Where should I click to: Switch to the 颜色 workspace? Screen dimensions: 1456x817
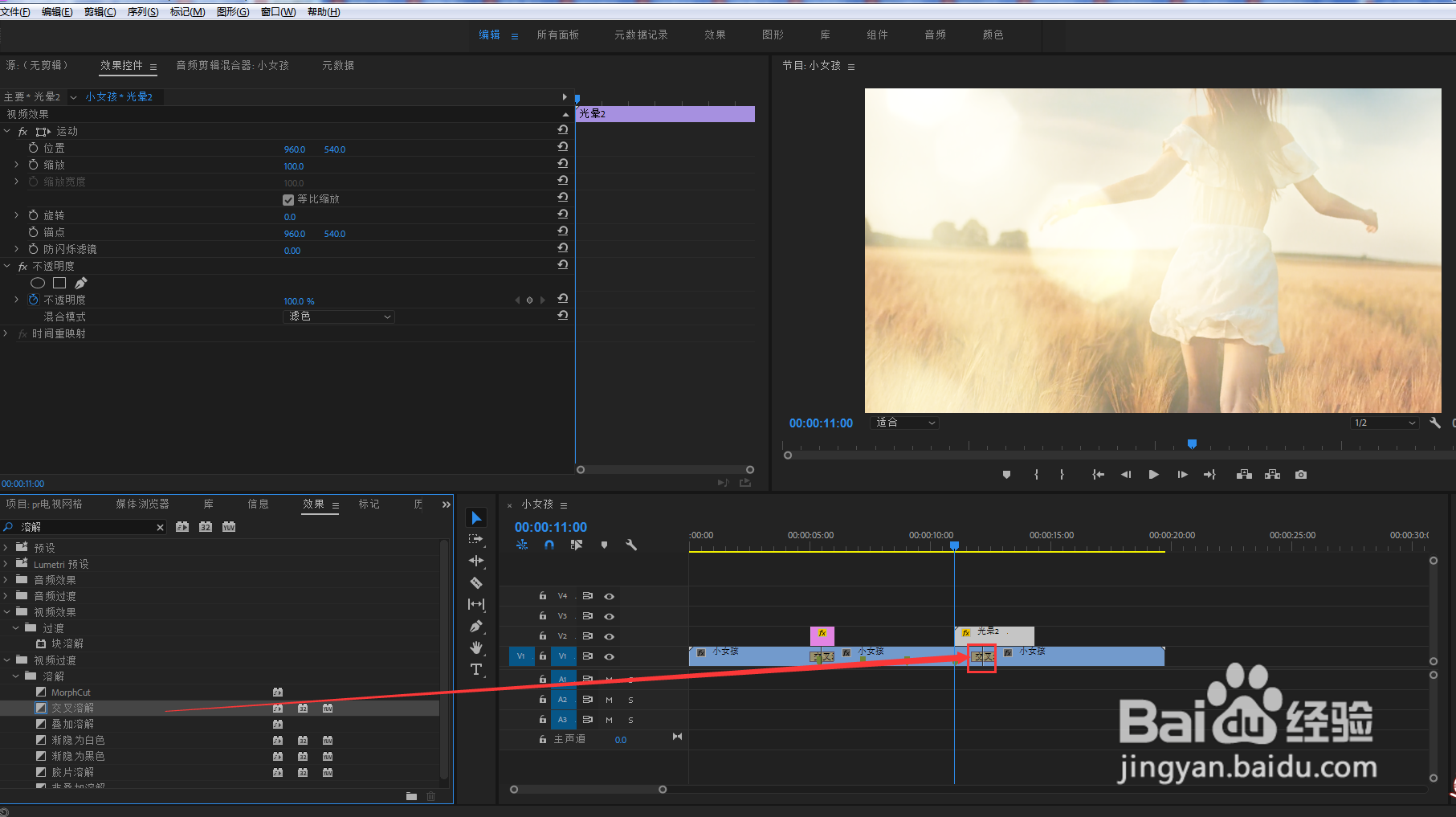[x=993, y=35]
